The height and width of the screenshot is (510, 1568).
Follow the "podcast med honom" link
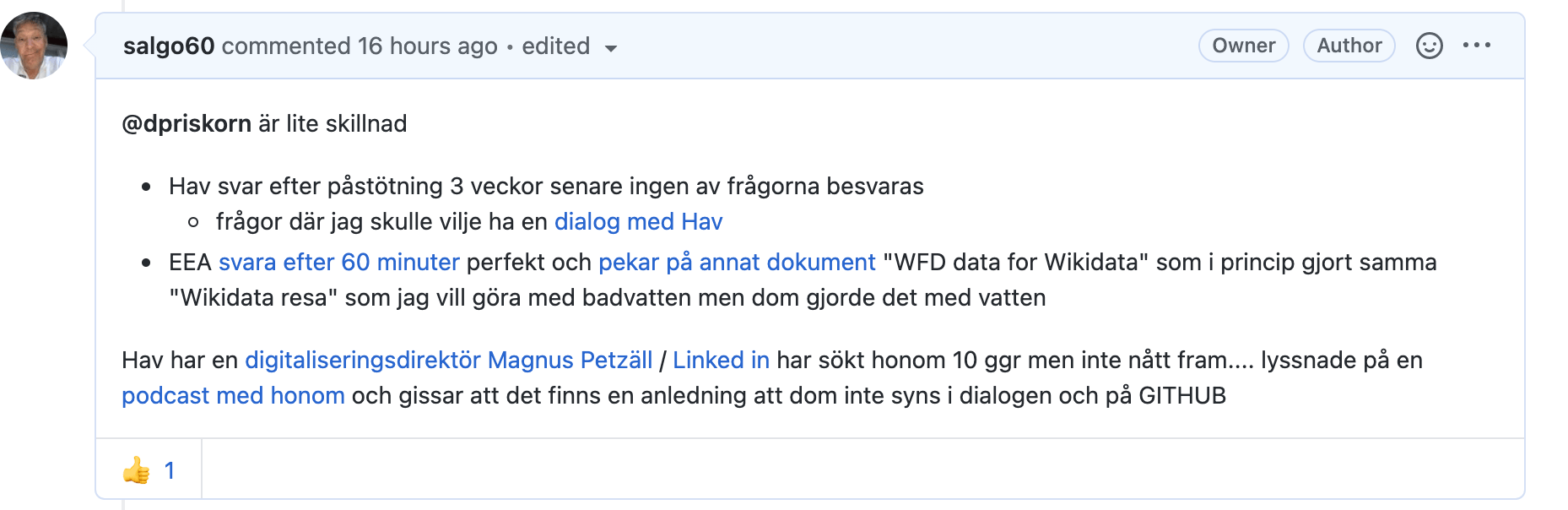233,396
